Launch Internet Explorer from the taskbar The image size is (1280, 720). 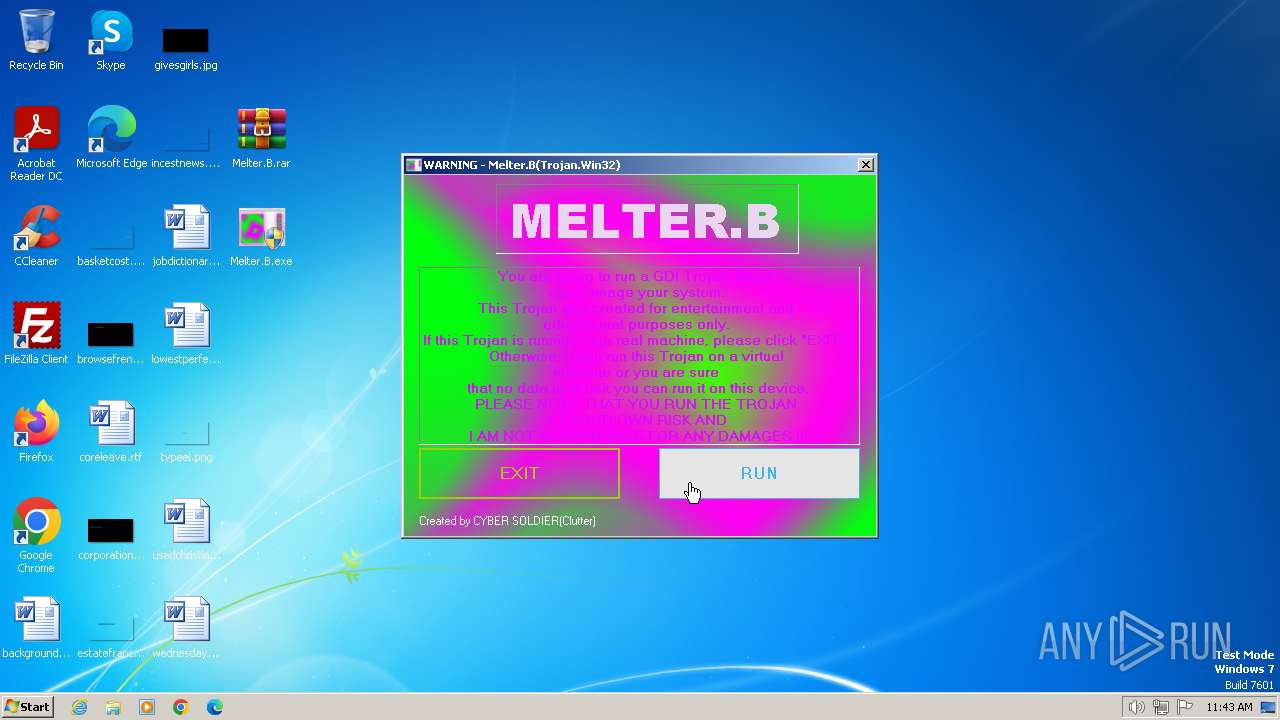click(x=80, y=707)
